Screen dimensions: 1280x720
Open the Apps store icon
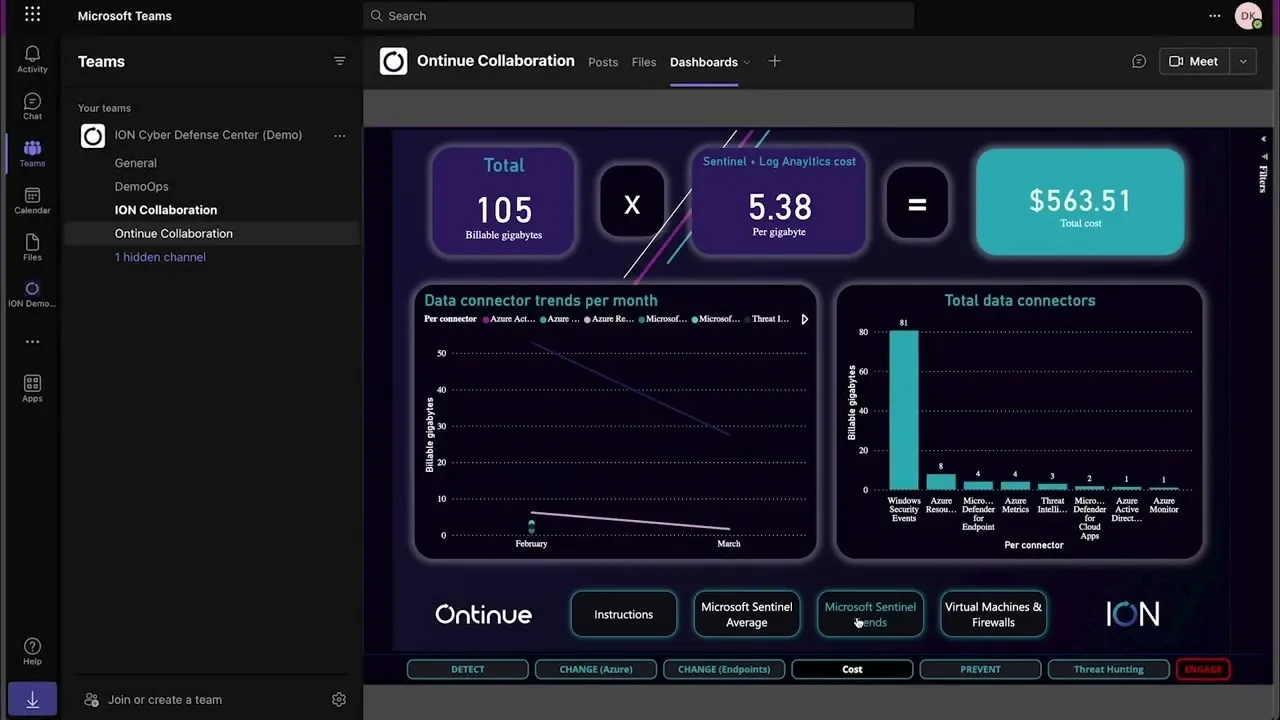coord(32,389)
